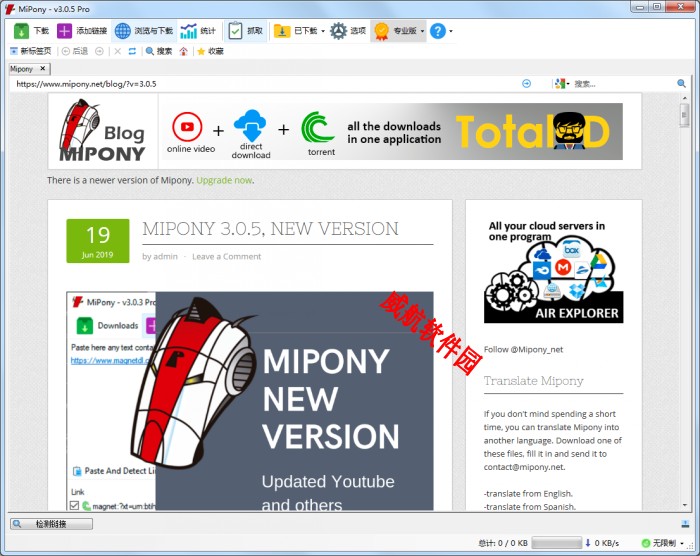Click the 0 KB/s download speed indicator

pos(602,543)
